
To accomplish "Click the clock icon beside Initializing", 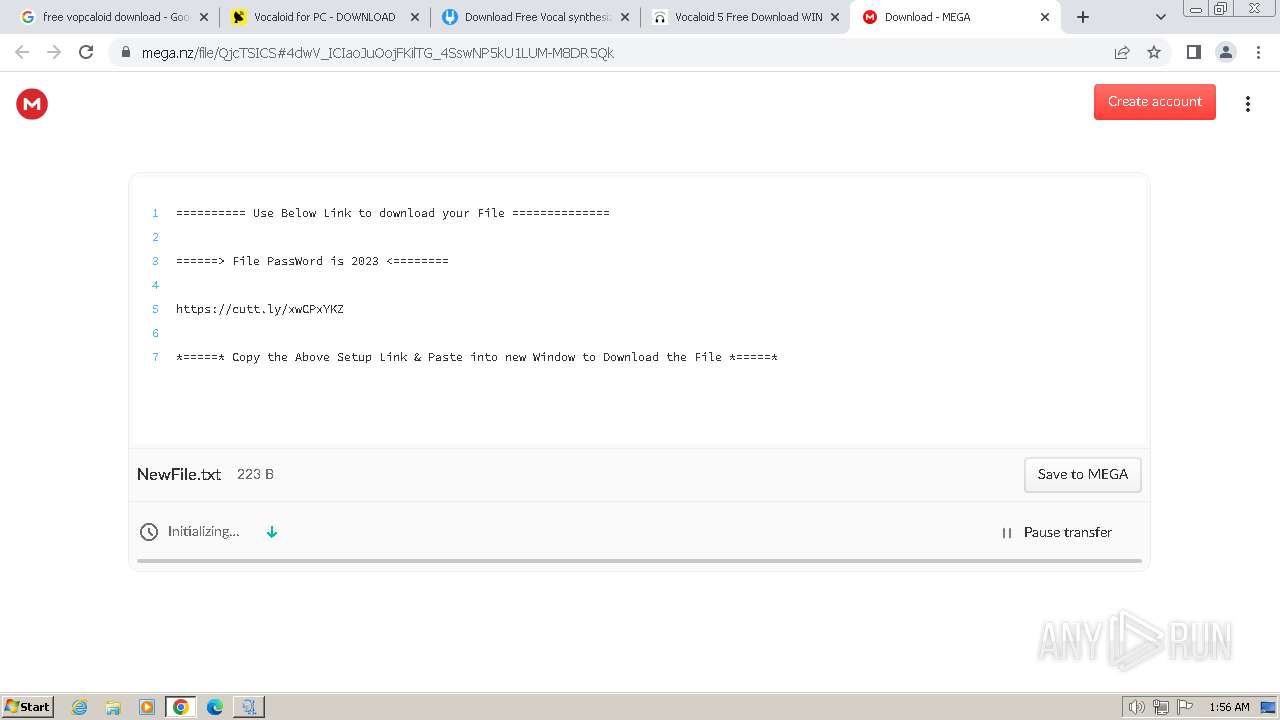I will pyautogui.click(x=149, y=532).
